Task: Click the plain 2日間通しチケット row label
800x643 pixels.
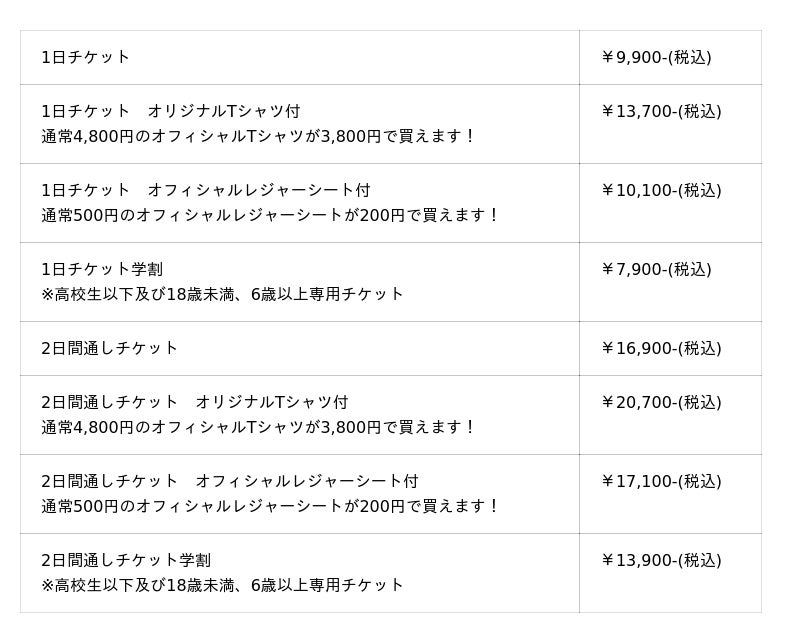Action: (110, 348)
